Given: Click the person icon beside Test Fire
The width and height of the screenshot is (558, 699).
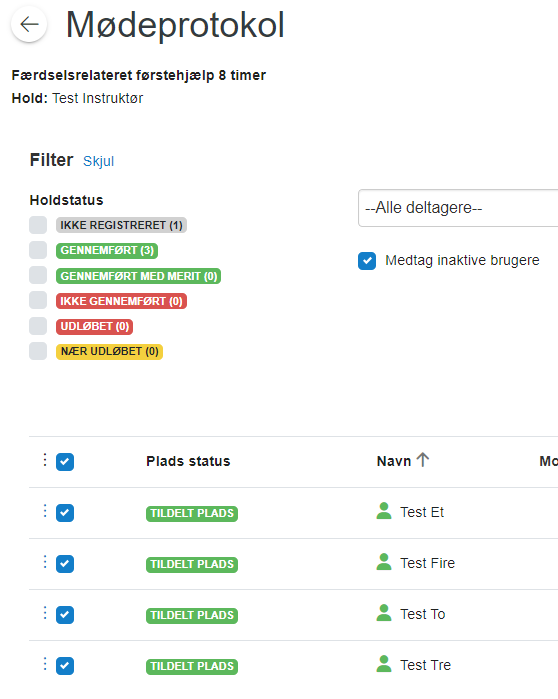Looking at the screenshot, I should pyautogui.click(x=384, y=562).
